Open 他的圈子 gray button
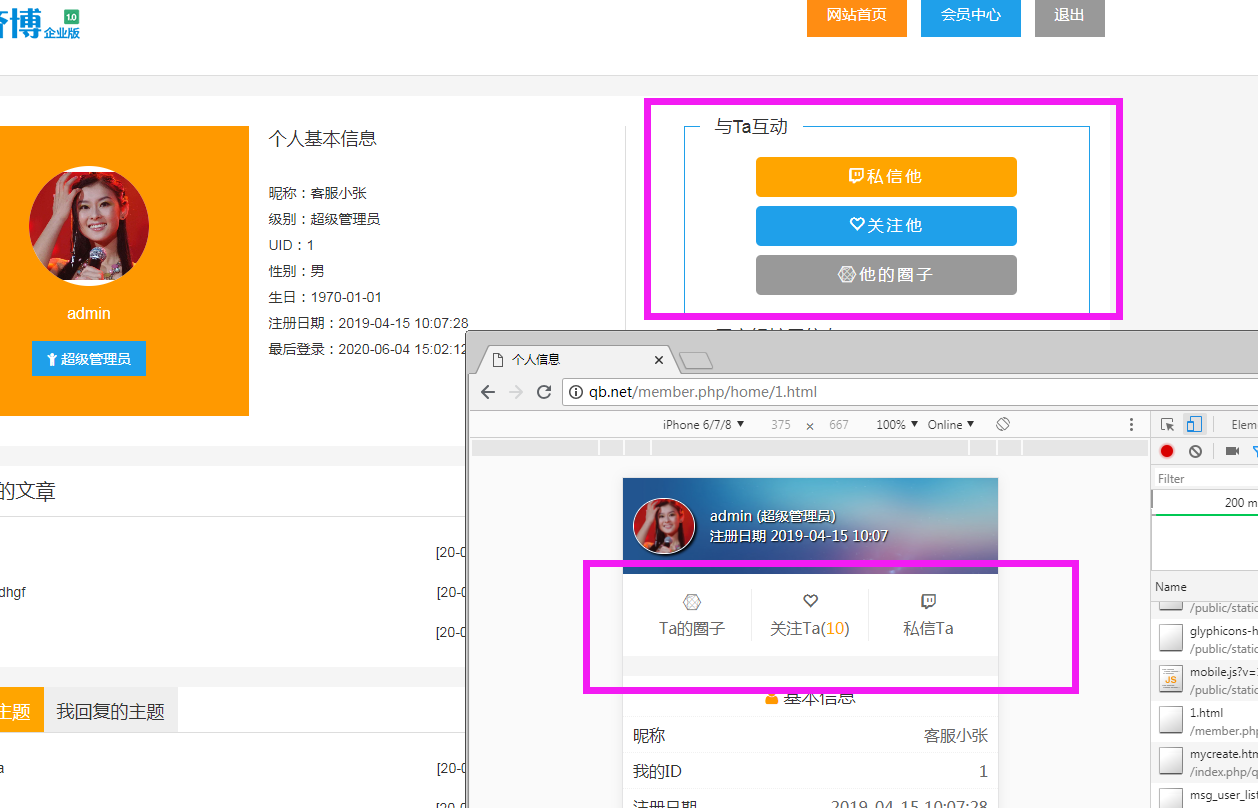Viewport: 1258px width, 808px height. click(886, 275)
